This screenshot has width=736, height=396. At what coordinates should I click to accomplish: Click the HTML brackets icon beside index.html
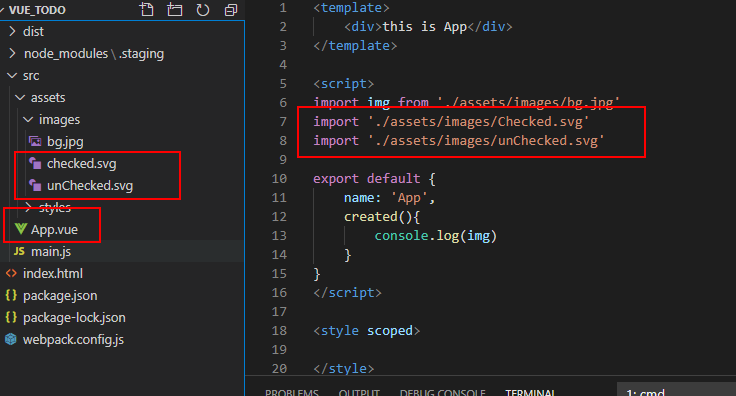click(x=11, y=273)
